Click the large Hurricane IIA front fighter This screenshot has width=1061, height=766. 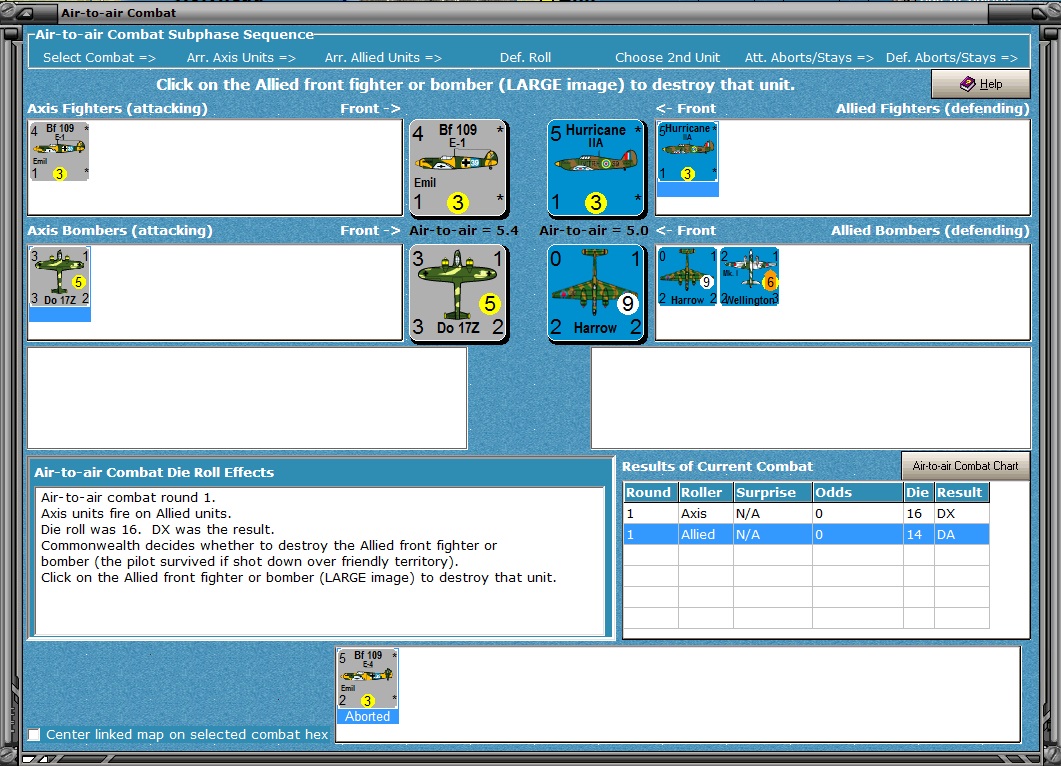coord(595,168)
